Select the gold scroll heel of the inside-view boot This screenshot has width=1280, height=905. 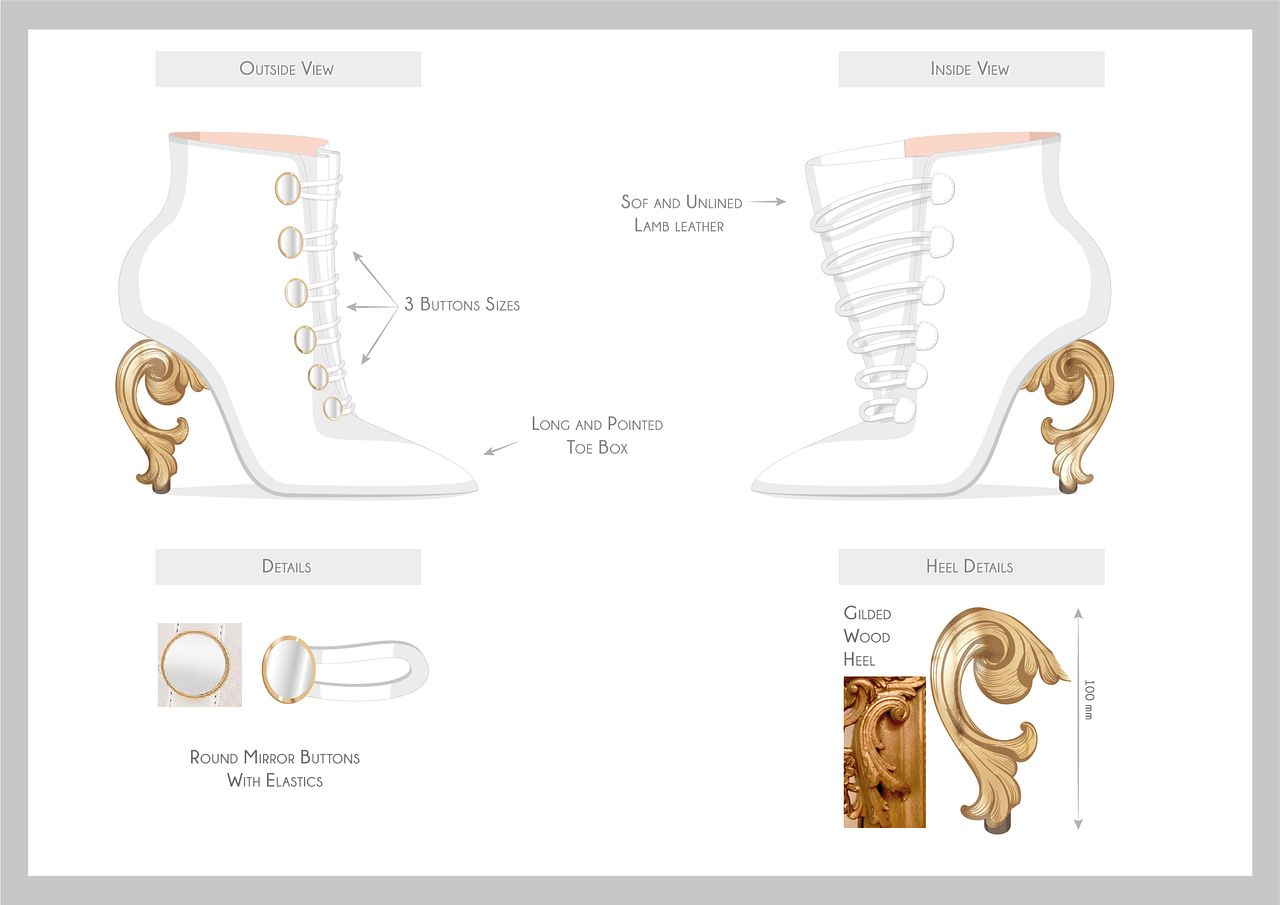pos(1070,412)
